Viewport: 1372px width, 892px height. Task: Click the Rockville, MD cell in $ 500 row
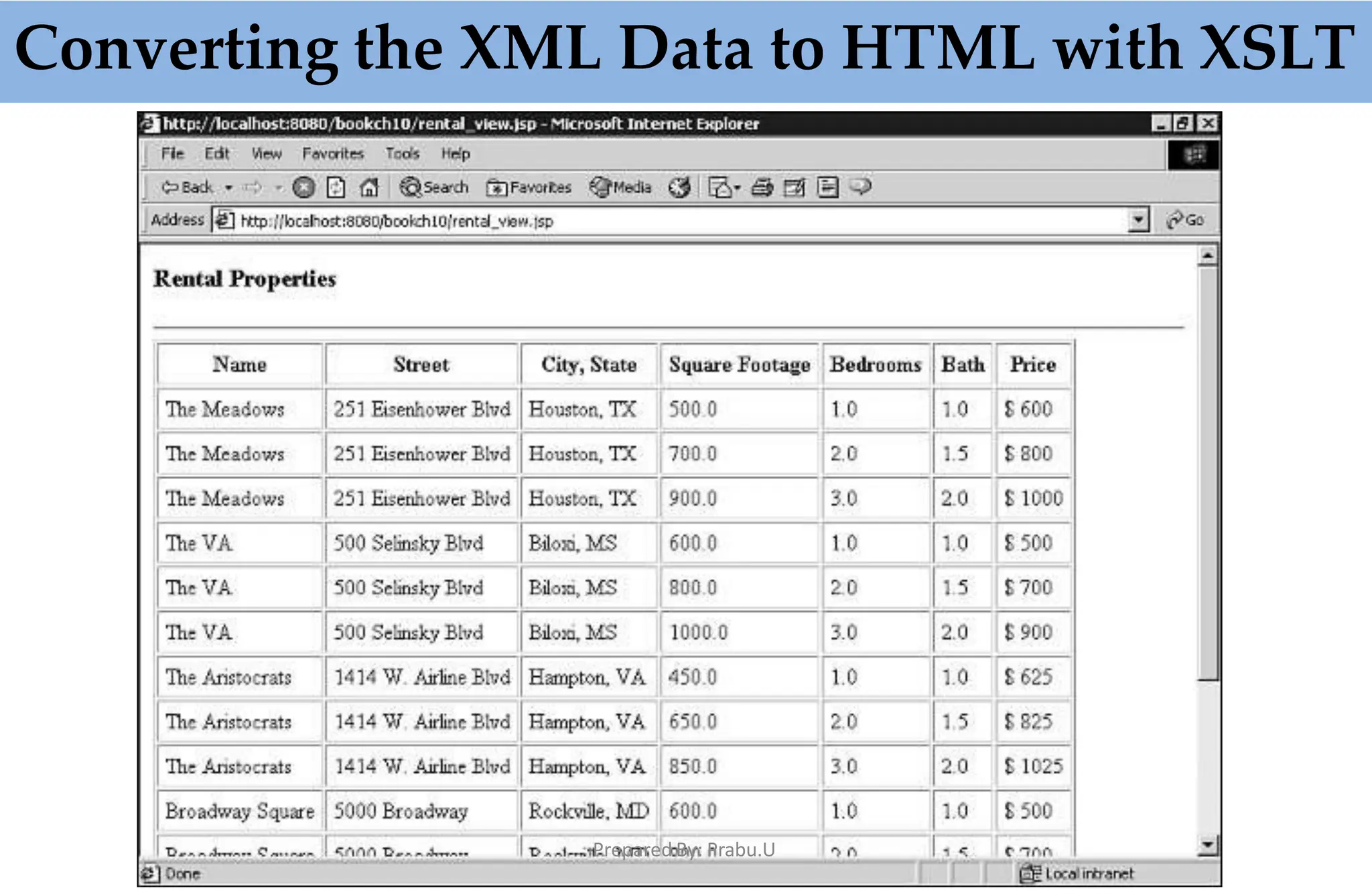[589, 811]
